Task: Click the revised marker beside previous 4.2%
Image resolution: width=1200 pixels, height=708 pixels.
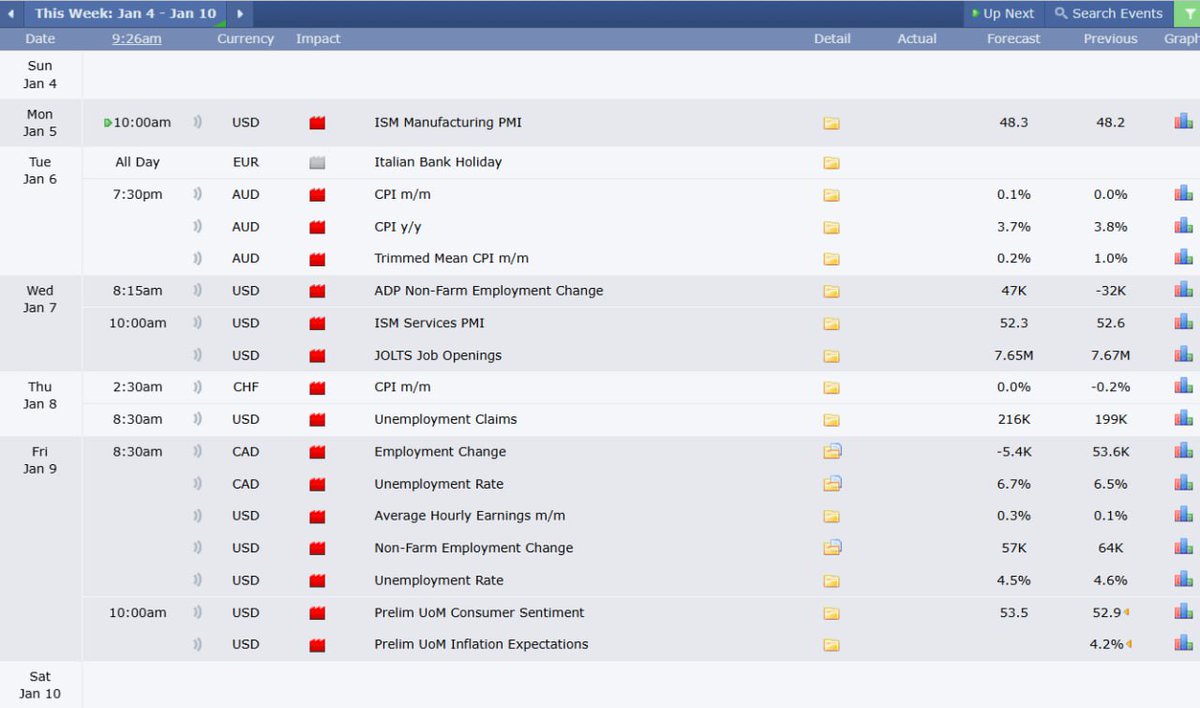Action: (x=1129, y=644)
